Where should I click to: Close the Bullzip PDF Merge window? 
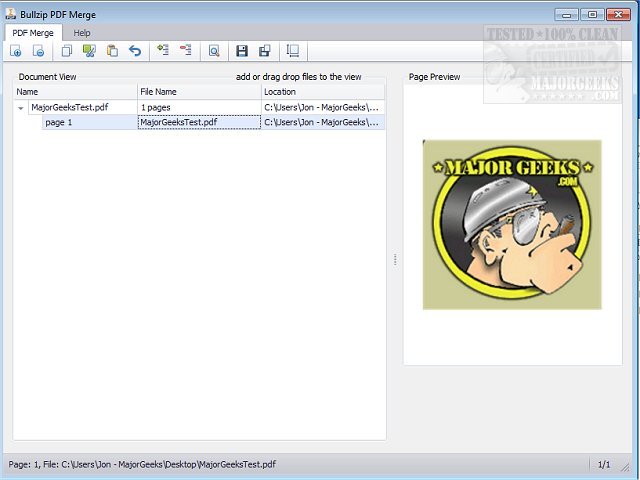tap(618, 15)
